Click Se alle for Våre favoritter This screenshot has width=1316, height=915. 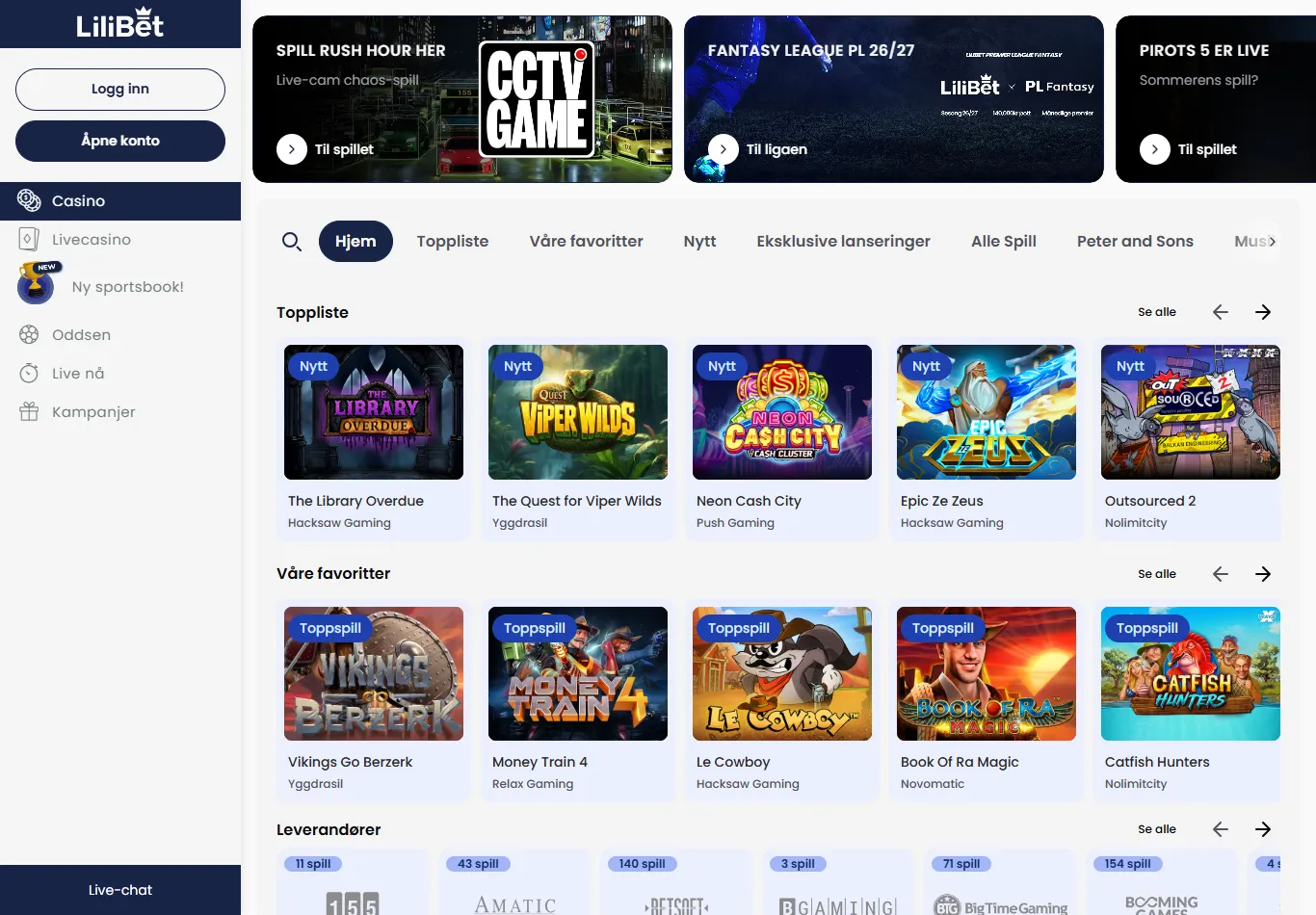(1157, 574)
